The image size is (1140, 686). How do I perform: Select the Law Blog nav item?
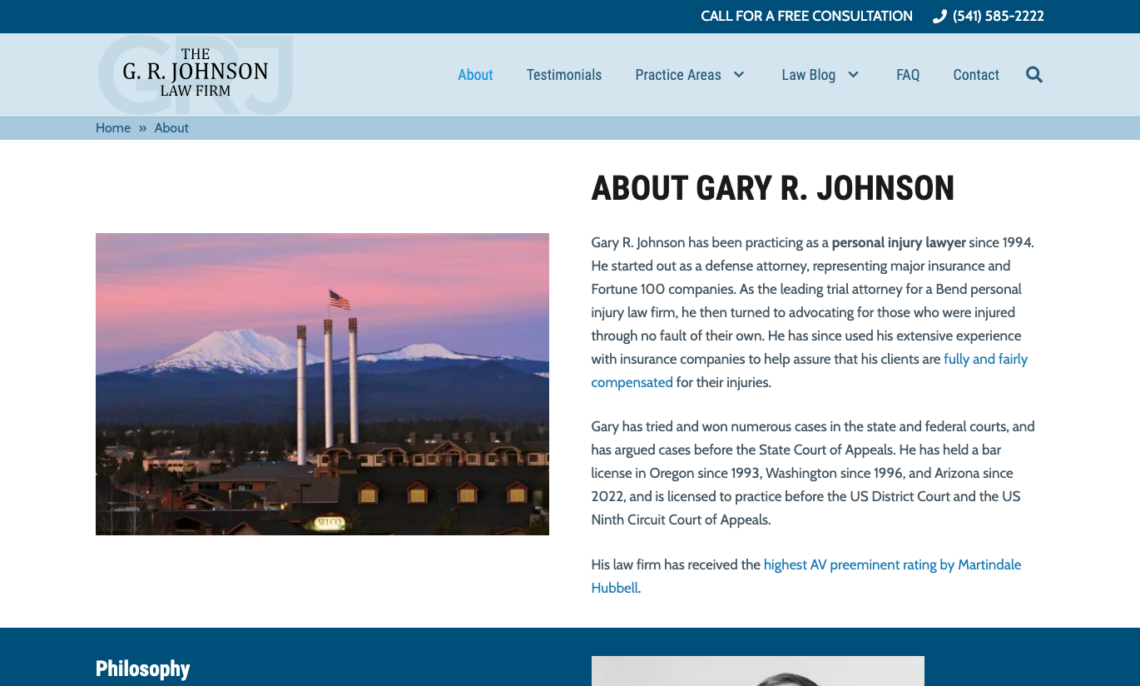point(808,74)
